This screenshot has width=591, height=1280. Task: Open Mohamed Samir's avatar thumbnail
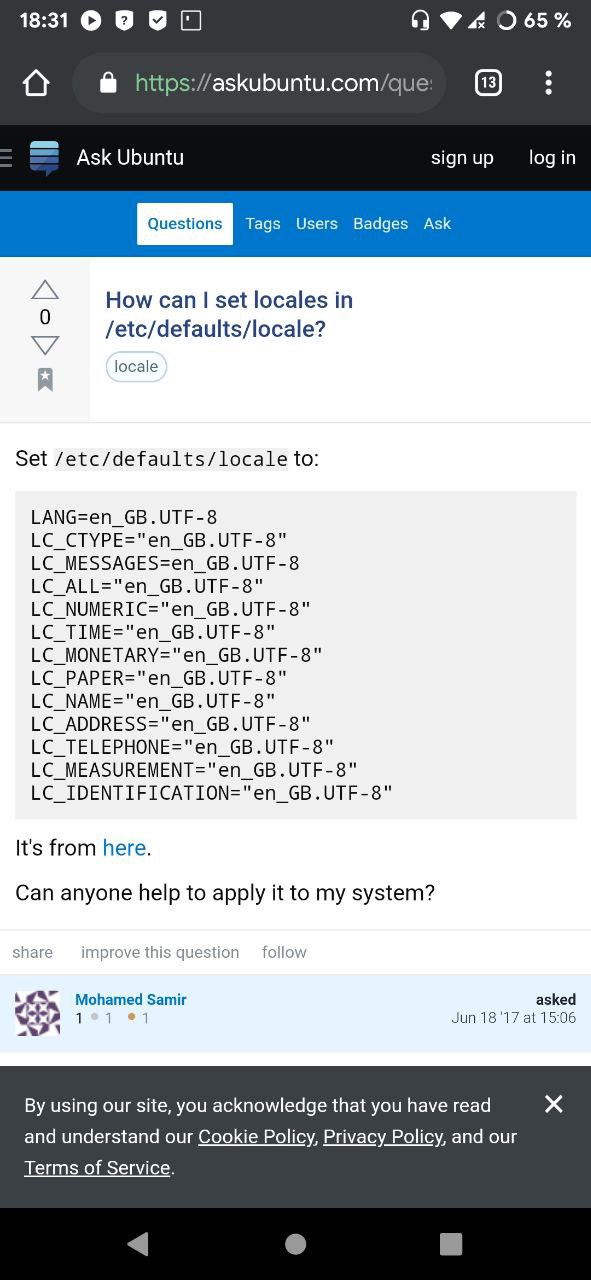point(38,1013)
